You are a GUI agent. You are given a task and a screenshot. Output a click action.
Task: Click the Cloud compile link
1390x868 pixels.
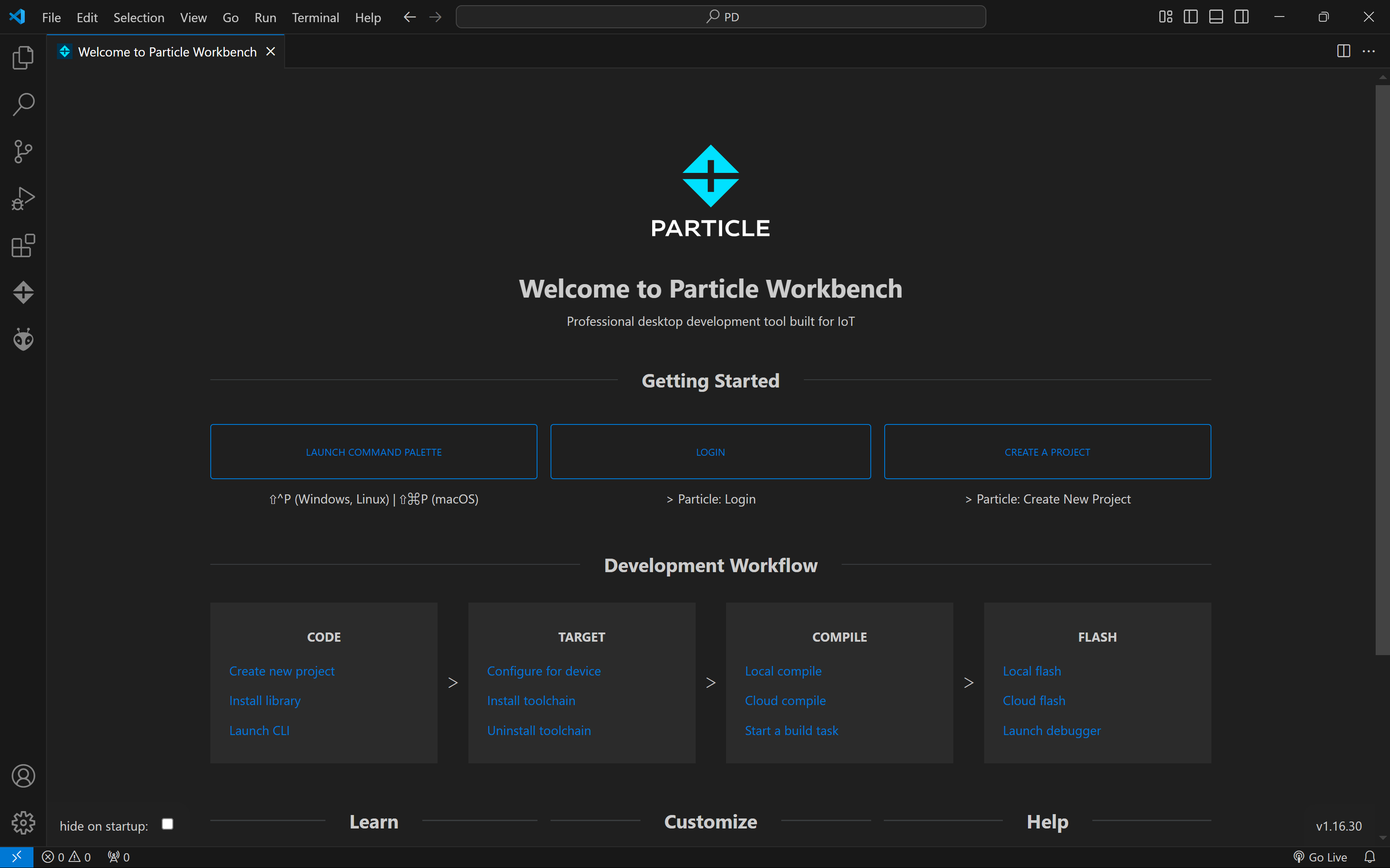click(785, 700)
